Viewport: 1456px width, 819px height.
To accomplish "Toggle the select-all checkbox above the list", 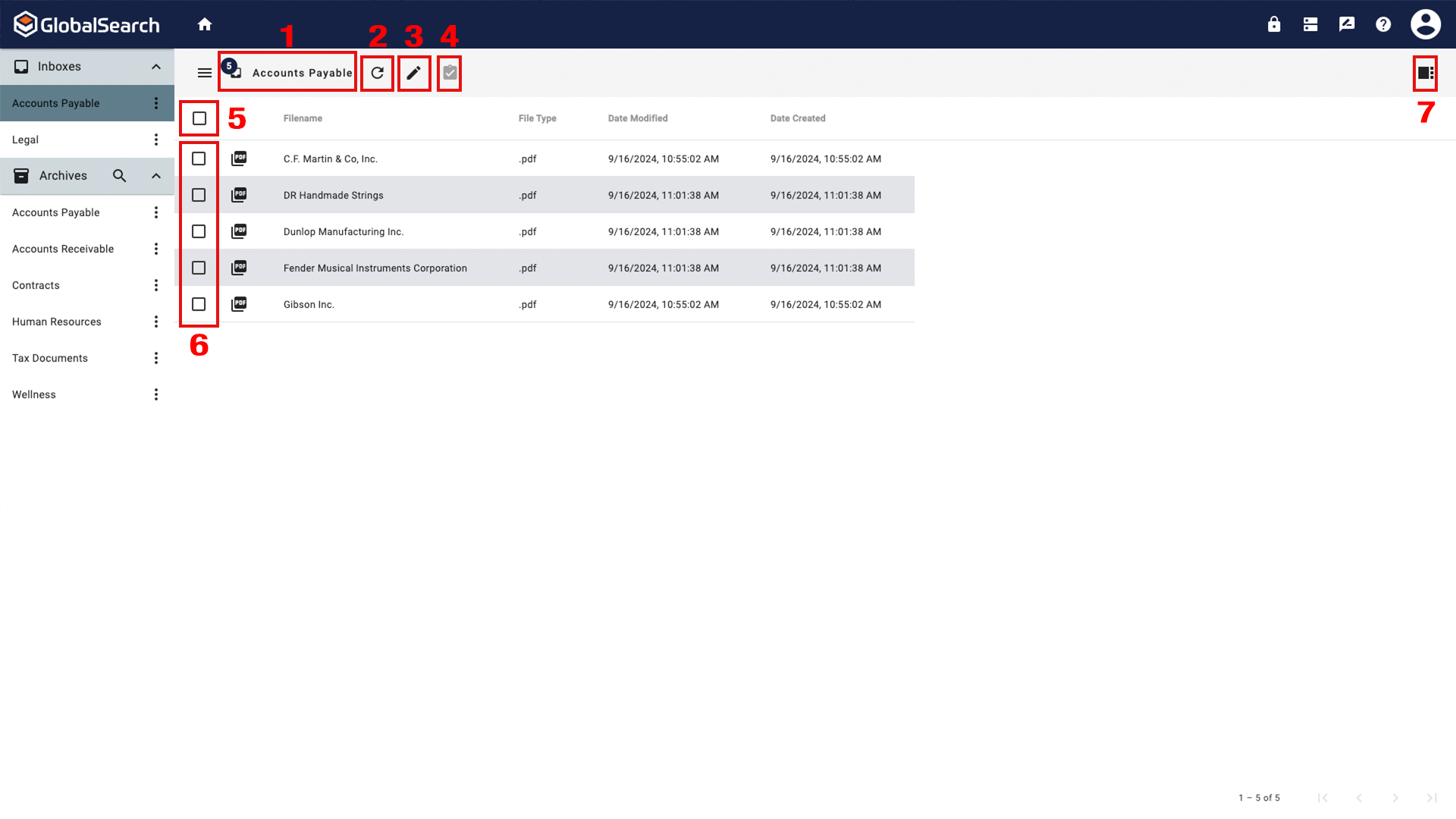I will tap(199, 118).
